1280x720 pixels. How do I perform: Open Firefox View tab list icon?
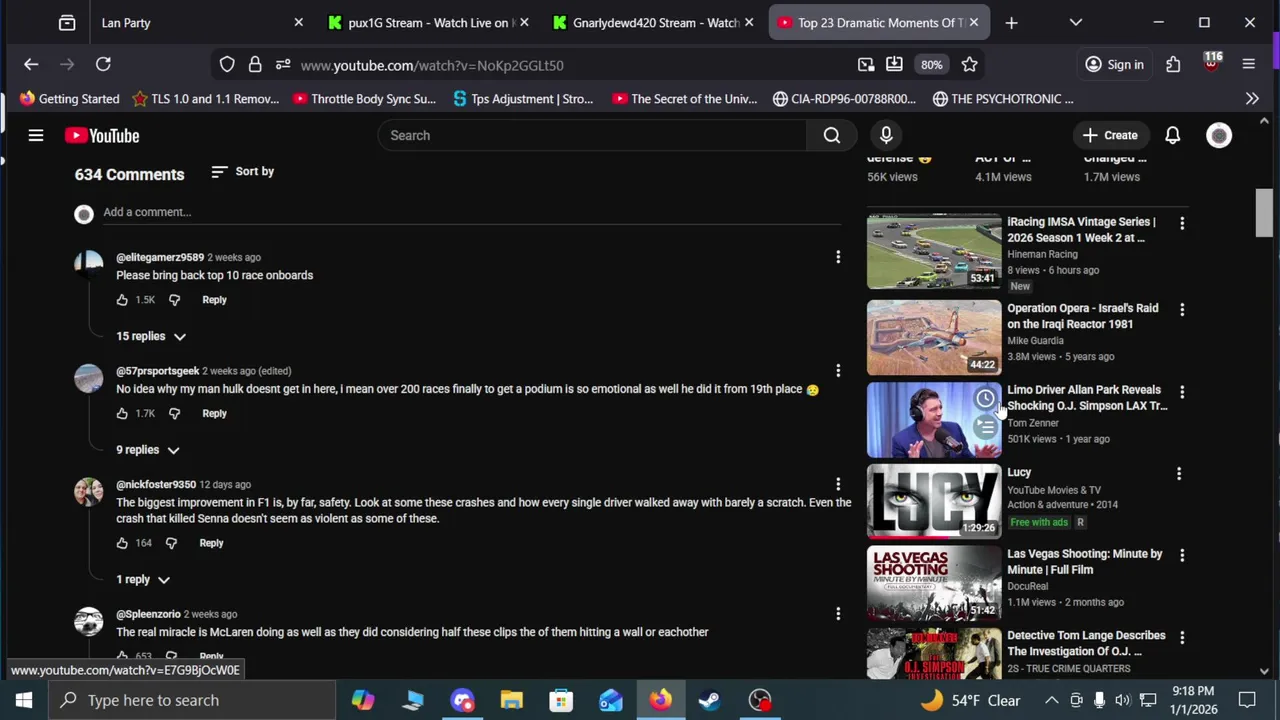click(67, 22)
